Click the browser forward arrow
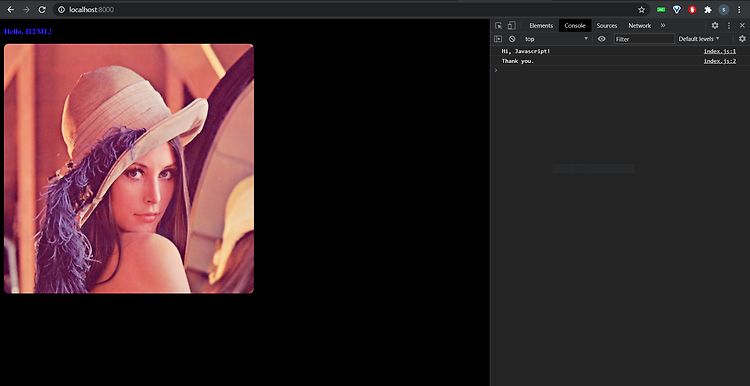Screen dimensions: 750x386 click(26, 10)
